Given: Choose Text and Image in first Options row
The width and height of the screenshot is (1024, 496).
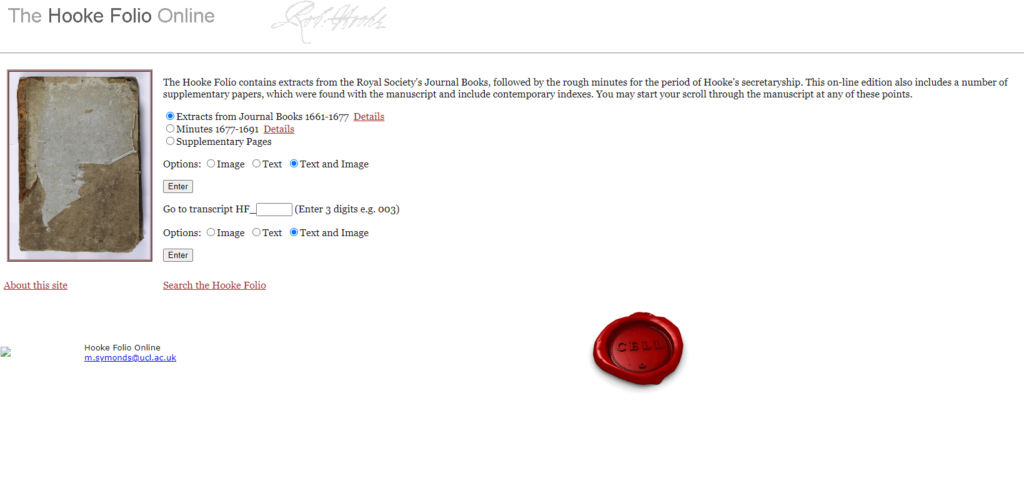Looking at the screenshot, I should click(294, 164).
